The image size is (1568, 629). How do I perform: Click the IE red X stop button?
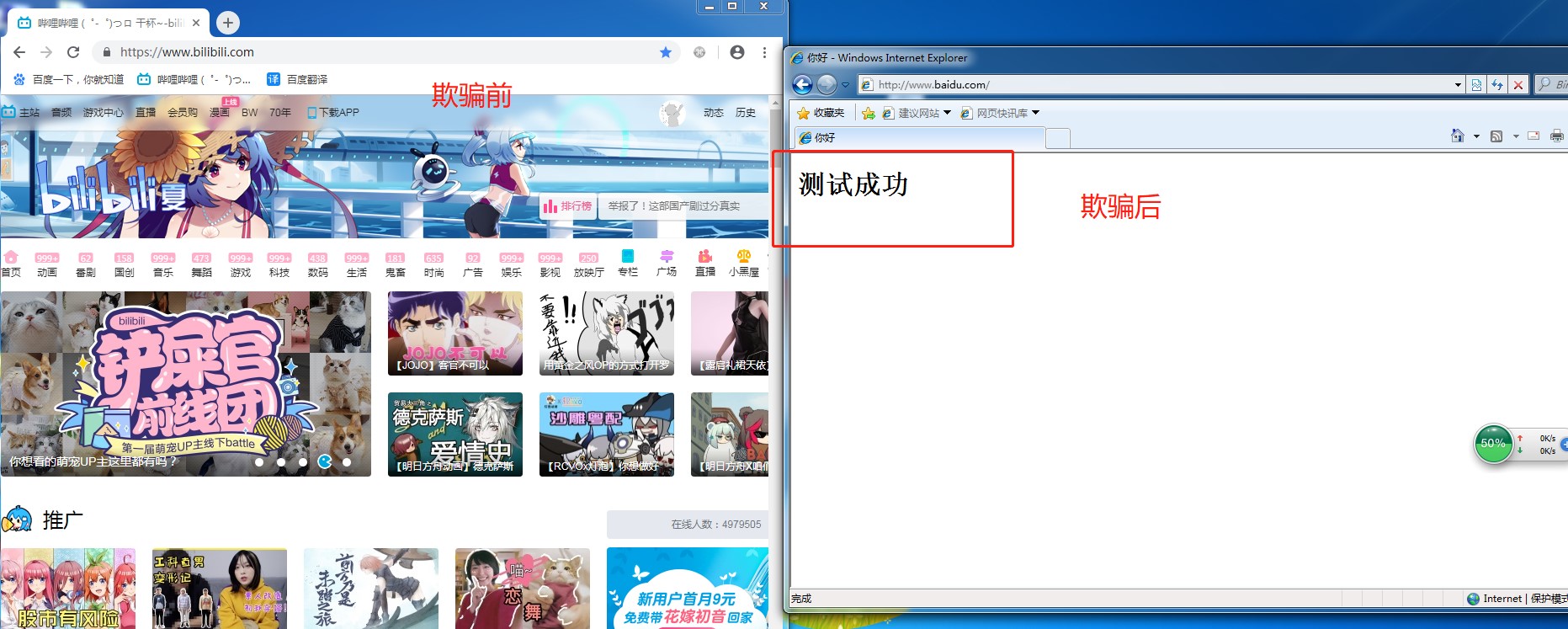click(1518, 85)
